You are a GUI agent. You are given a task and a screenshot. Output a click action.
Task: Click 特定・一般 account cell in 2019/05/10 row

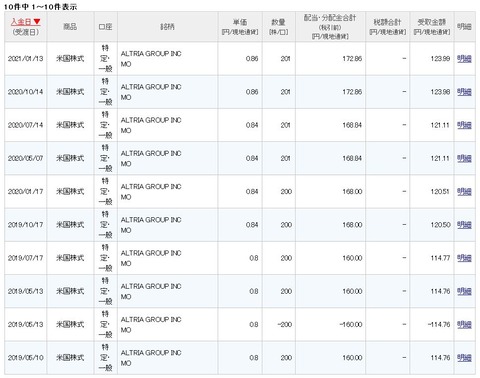click(105, 358)
